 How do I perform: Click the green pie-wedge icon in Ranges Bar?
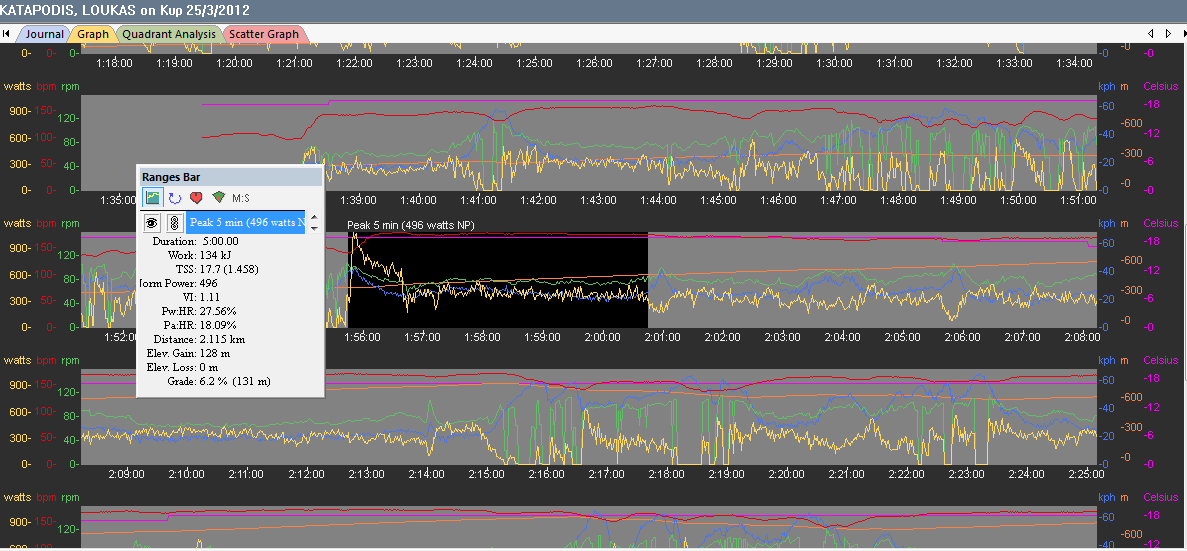click(x=218, y=198)
